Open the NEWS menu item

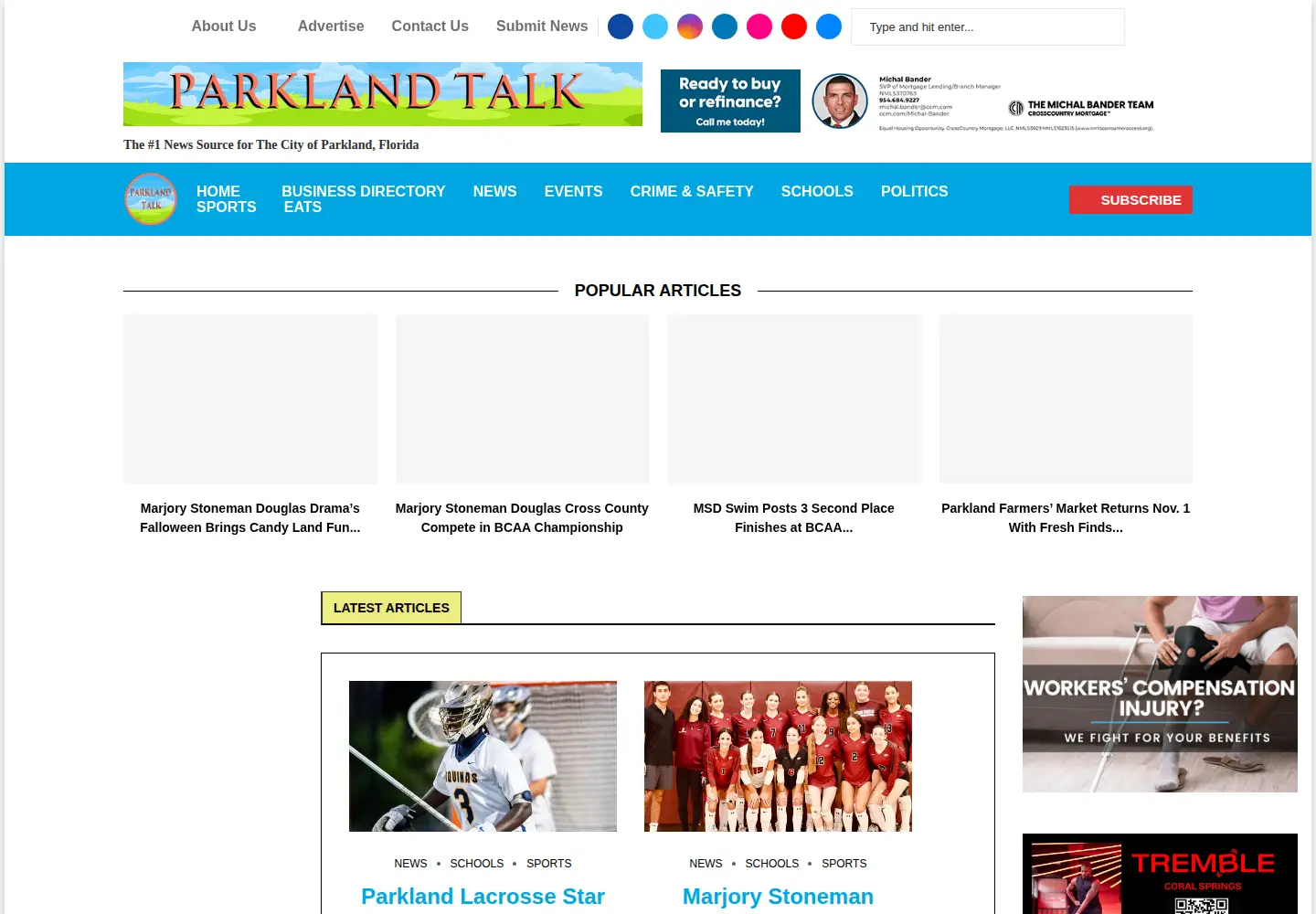(x=495, y=191)
